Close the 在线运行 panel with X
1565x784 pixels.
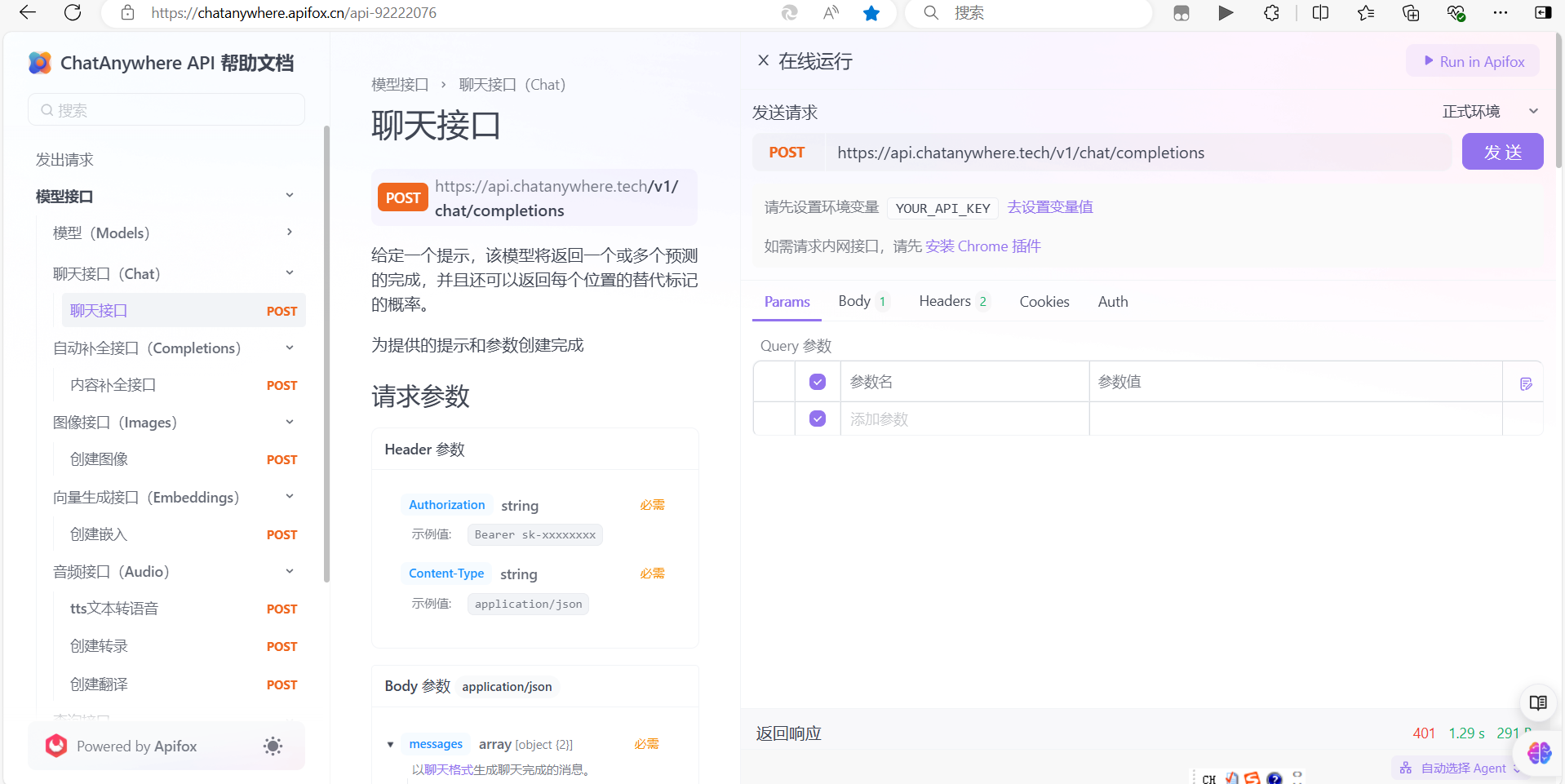pyautogui.click(x=763, y=60)
